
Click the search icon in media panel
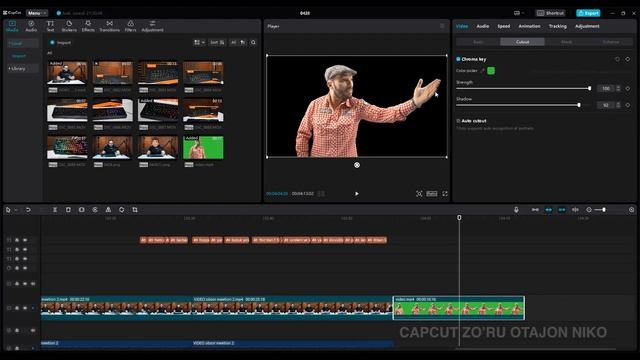[x=253, y=42]
